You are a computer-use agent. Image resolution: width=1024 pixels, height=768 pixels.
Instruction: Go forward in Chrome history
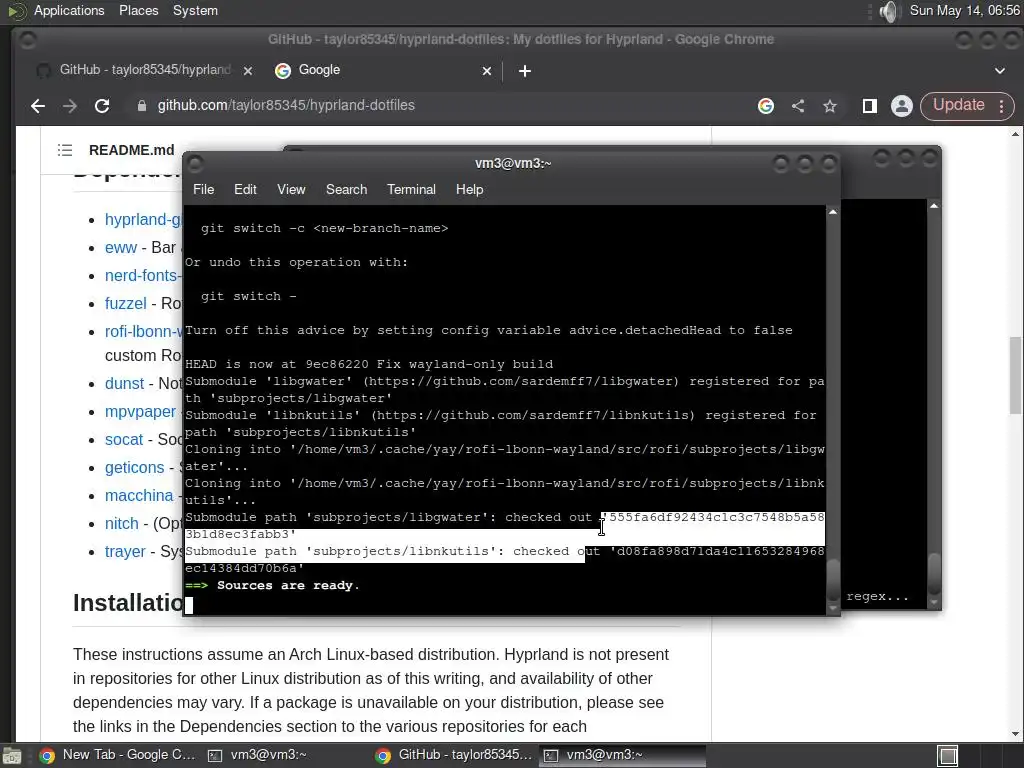(x=70, y=106)
